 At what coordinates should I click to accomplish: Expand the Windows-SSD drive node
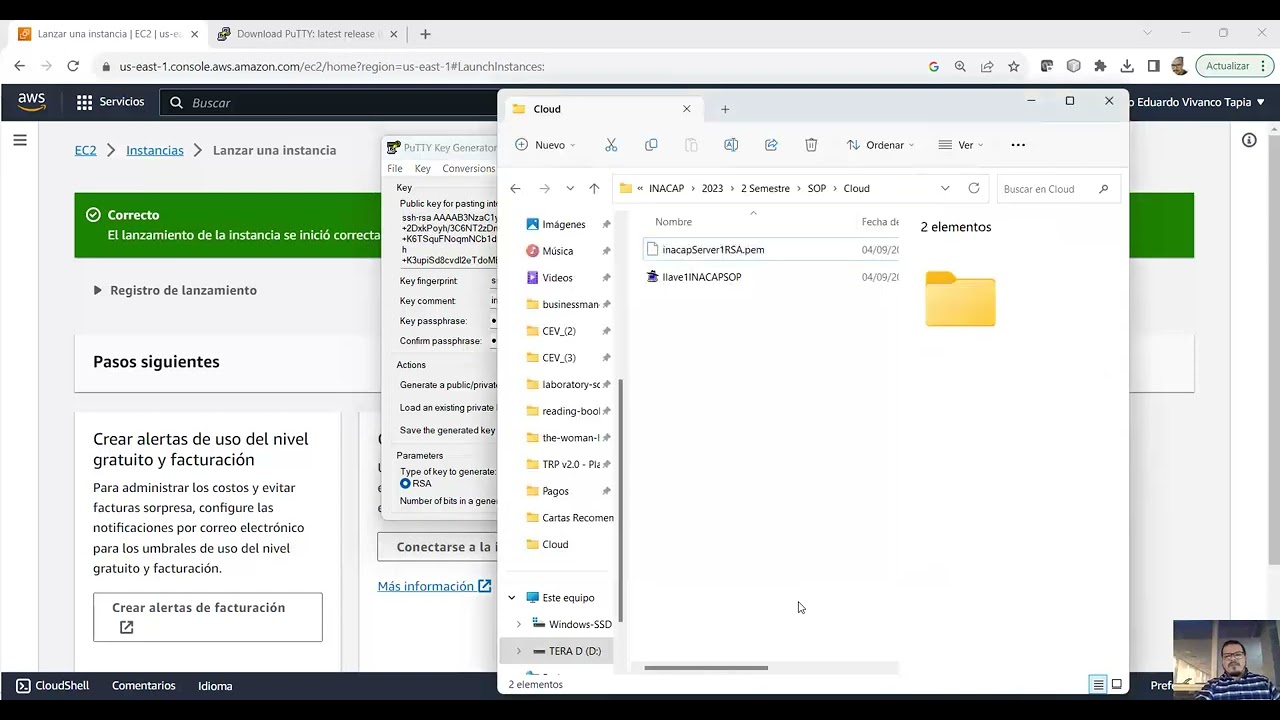click(518, 624)
